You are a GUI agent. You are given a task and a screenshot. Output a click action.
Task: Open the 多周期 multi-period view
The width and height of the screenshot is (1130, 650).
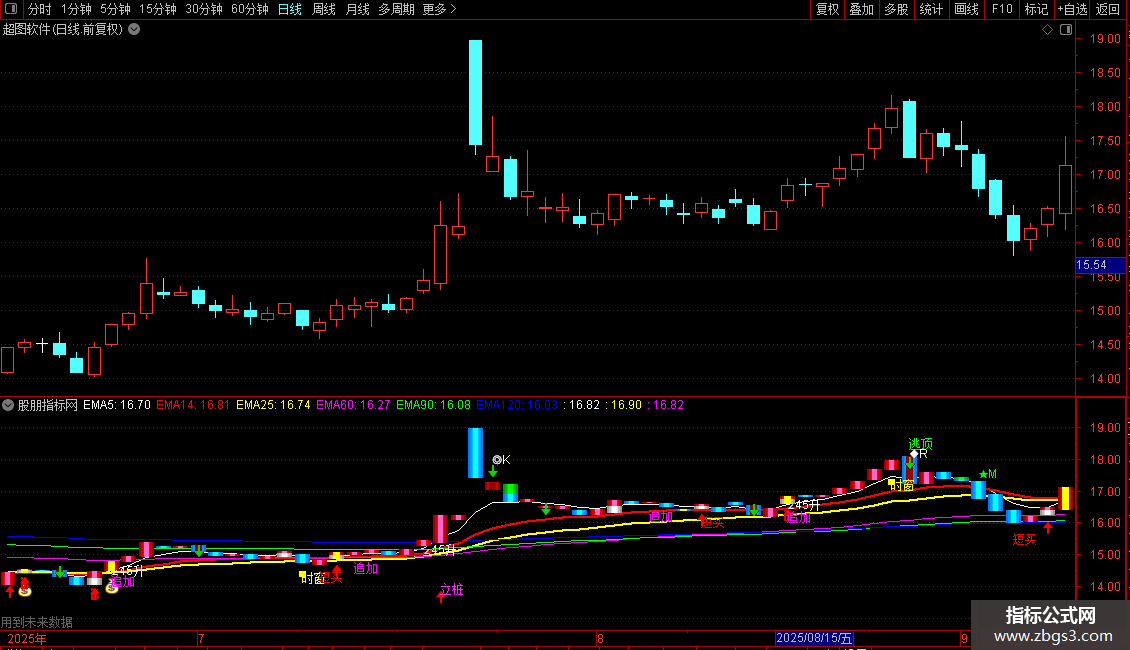[x=396, y=9]
